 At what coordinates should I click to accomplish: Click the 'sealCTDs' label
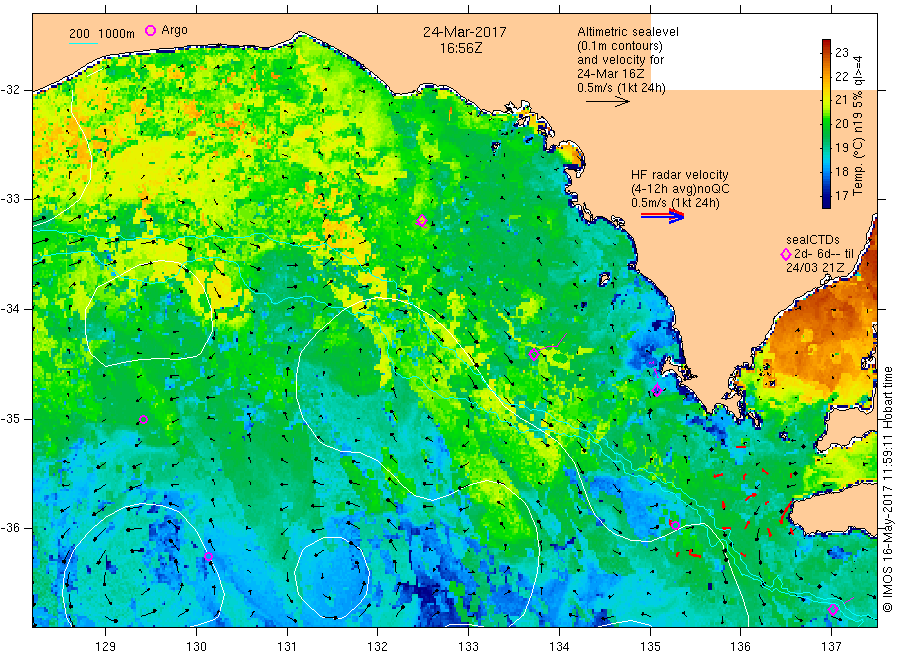pos(813,240)
